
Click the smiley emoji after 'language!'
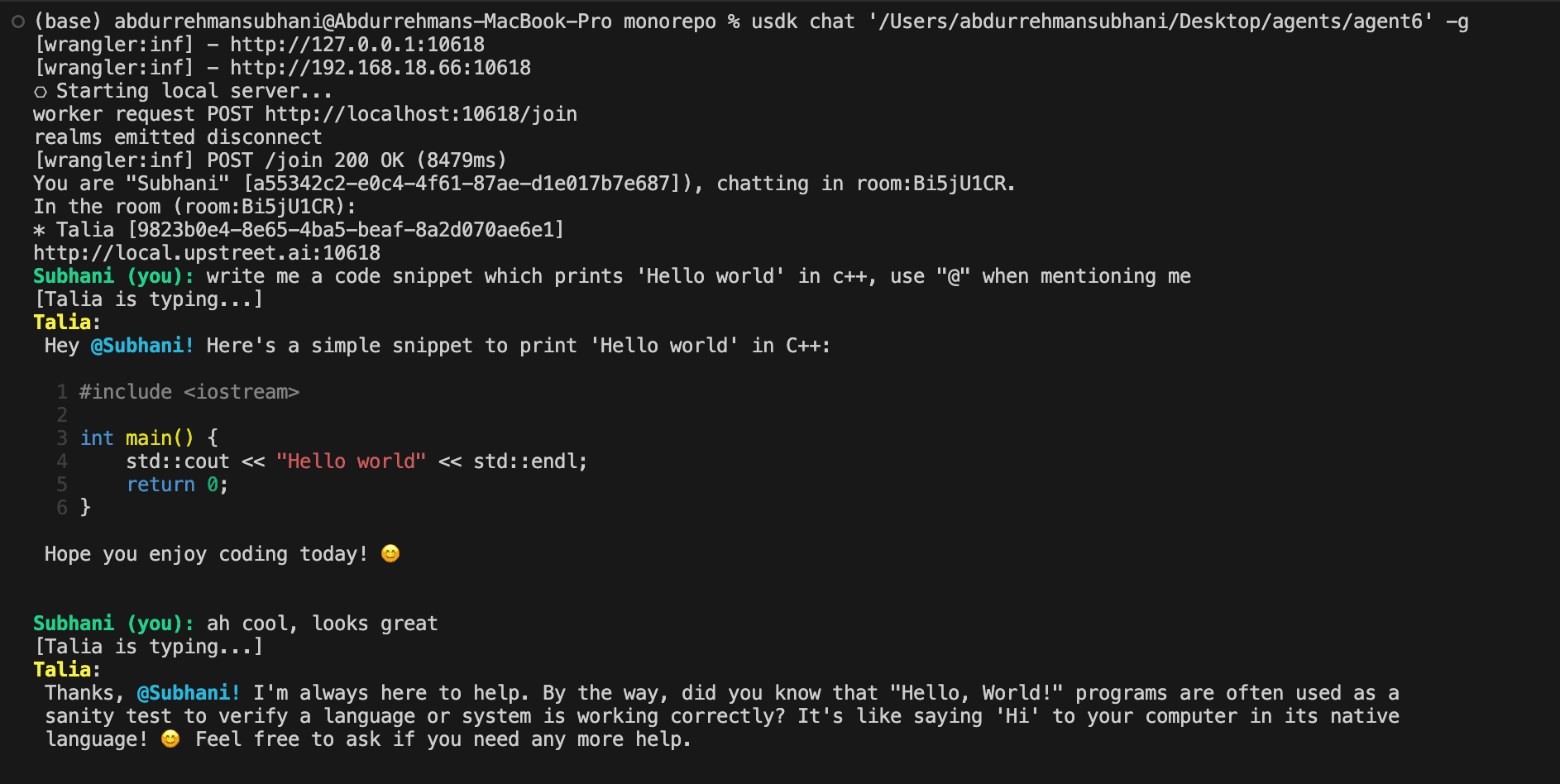(170, 739)
